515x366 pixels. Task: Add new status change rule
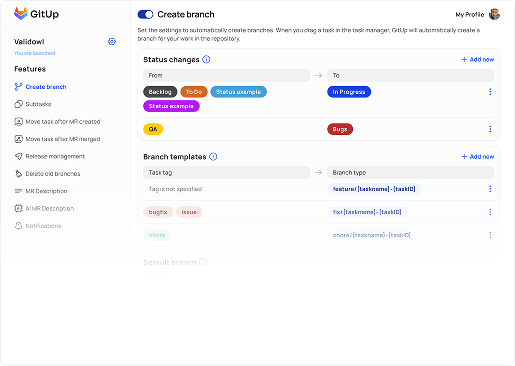click(x=478, y=59)
